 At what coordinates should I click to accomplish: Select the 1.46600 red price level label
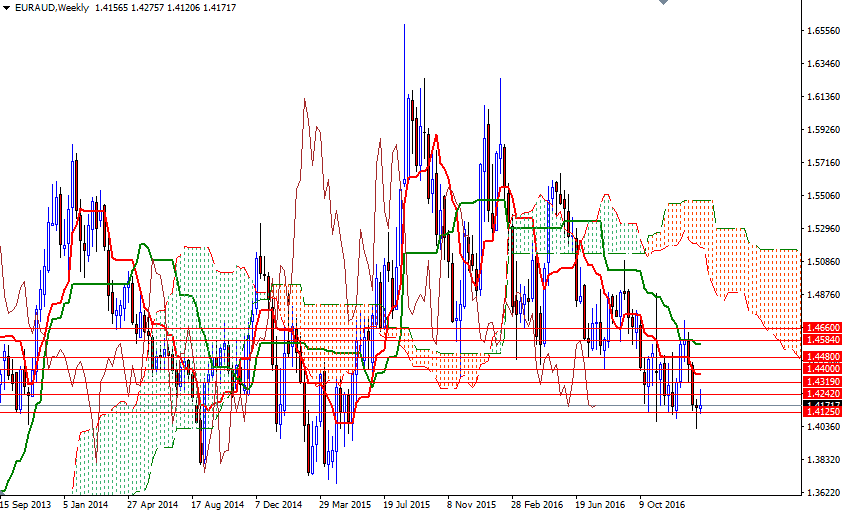tap(821, 327)
